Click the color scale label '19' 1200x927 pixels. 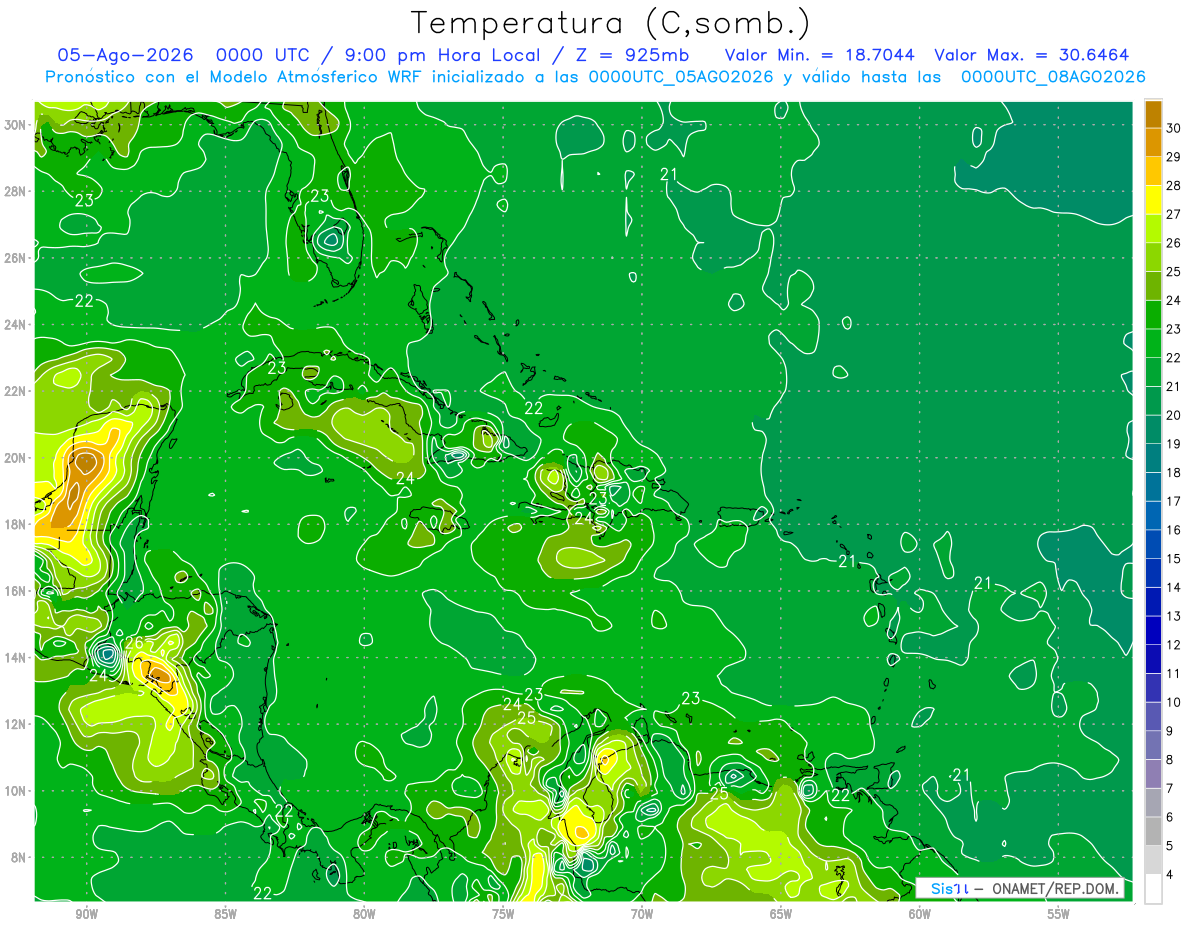click(1174, 444)
